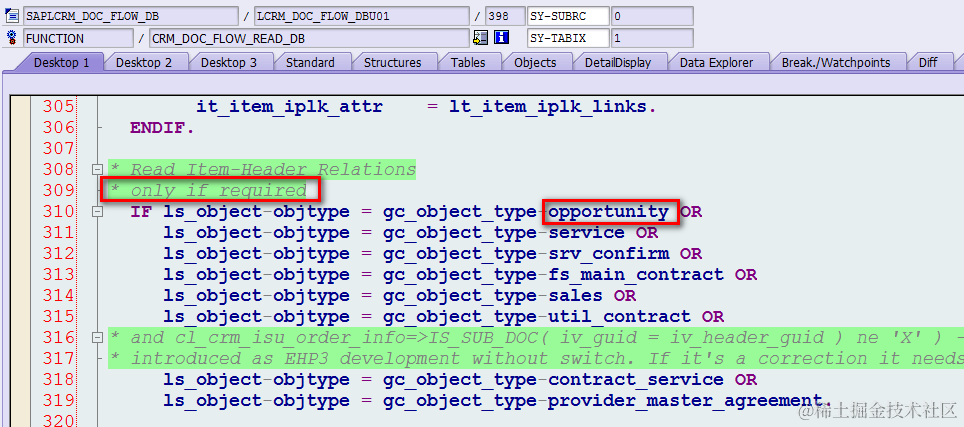964x427 pixels.
Task: Open the Tables tab
Action: point(468,62)
